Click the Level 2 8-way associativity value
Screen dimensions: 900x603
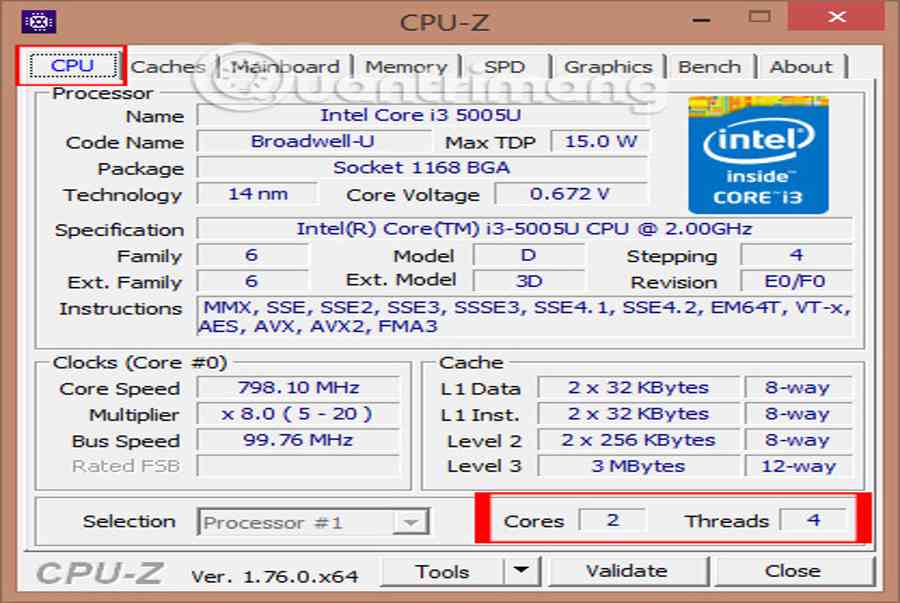tap(798, 440)
